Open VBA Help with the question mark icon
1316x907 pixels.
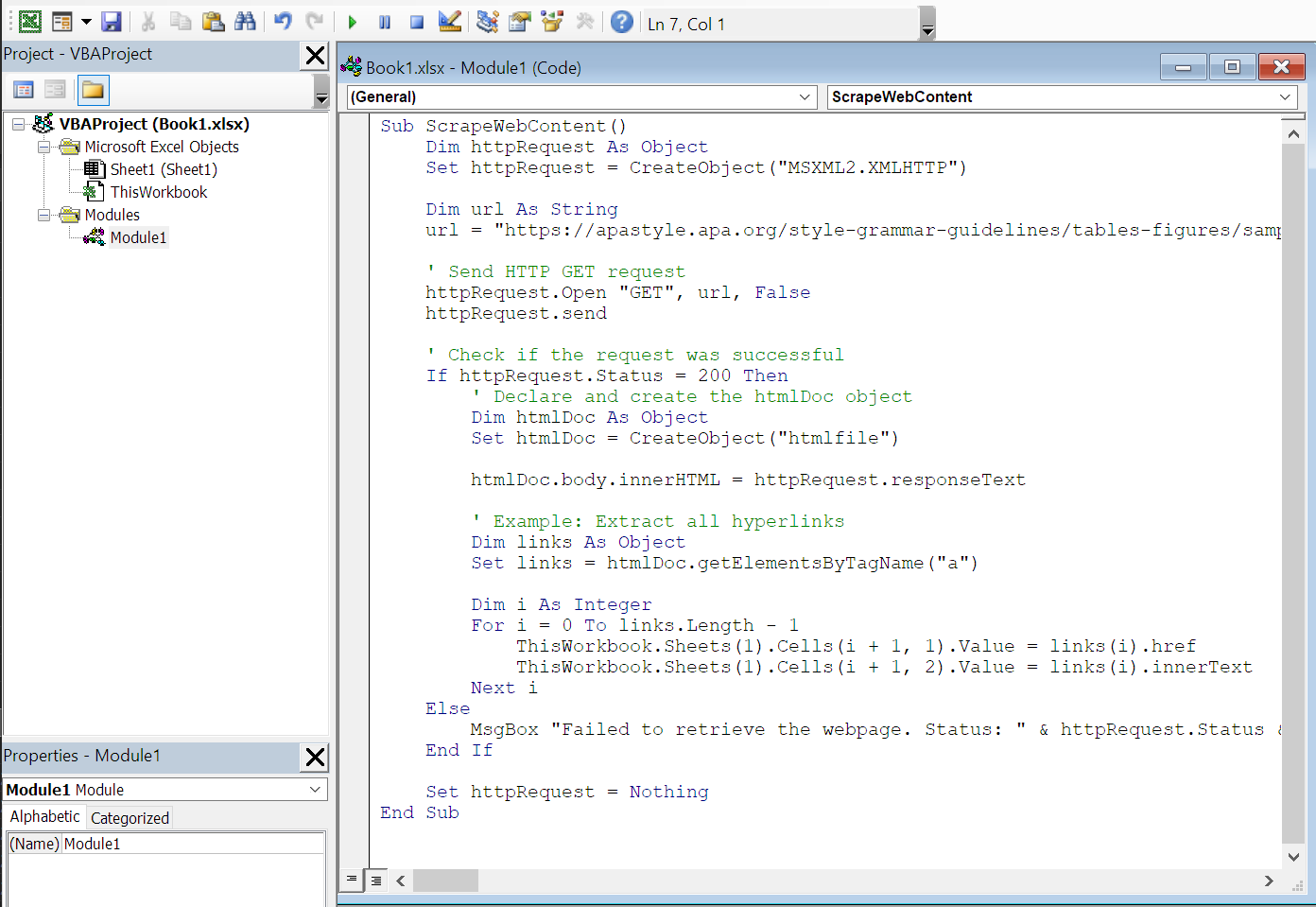pos(621,21)
